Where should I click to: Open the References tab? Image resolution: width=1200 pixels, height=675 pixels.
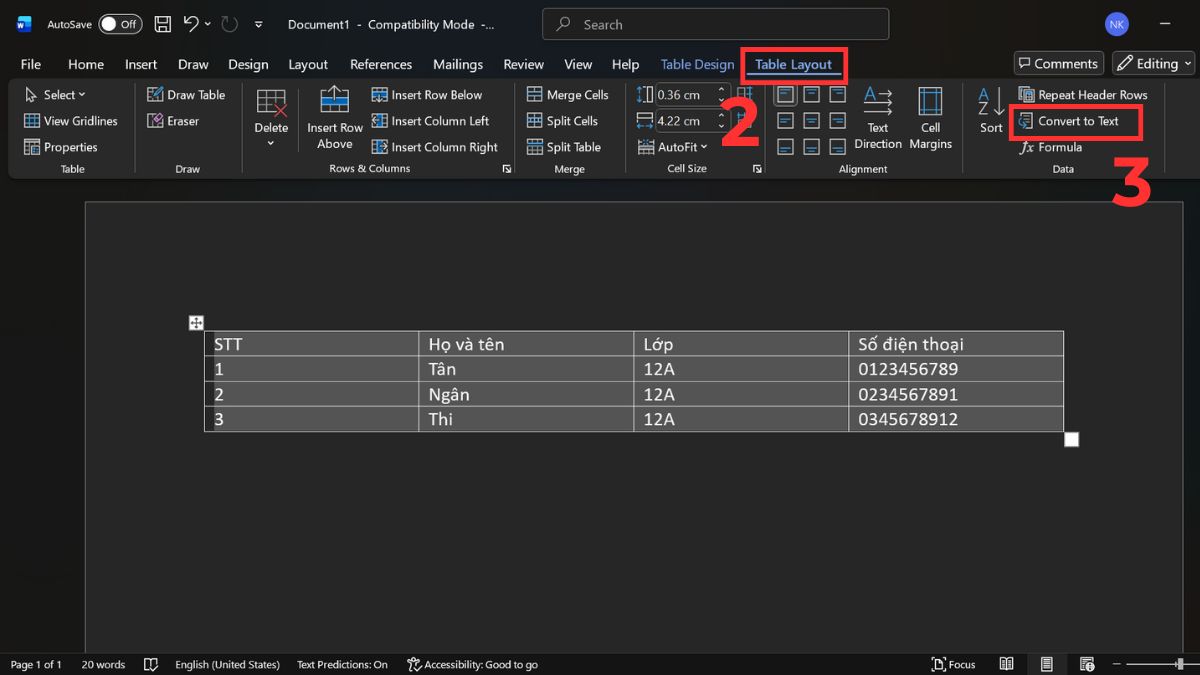click(380, 64)
